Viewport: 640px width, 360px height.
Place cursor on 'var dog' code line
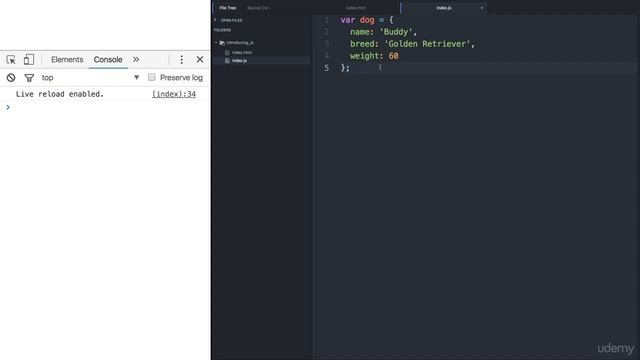coord(367,20)
